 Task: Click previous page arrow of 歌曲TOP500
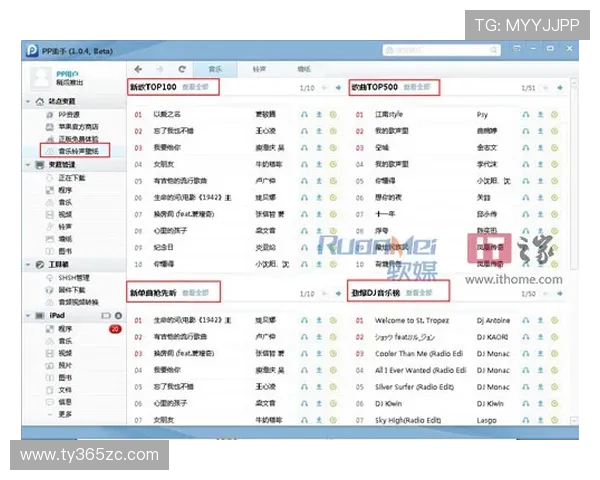(546, 88)
